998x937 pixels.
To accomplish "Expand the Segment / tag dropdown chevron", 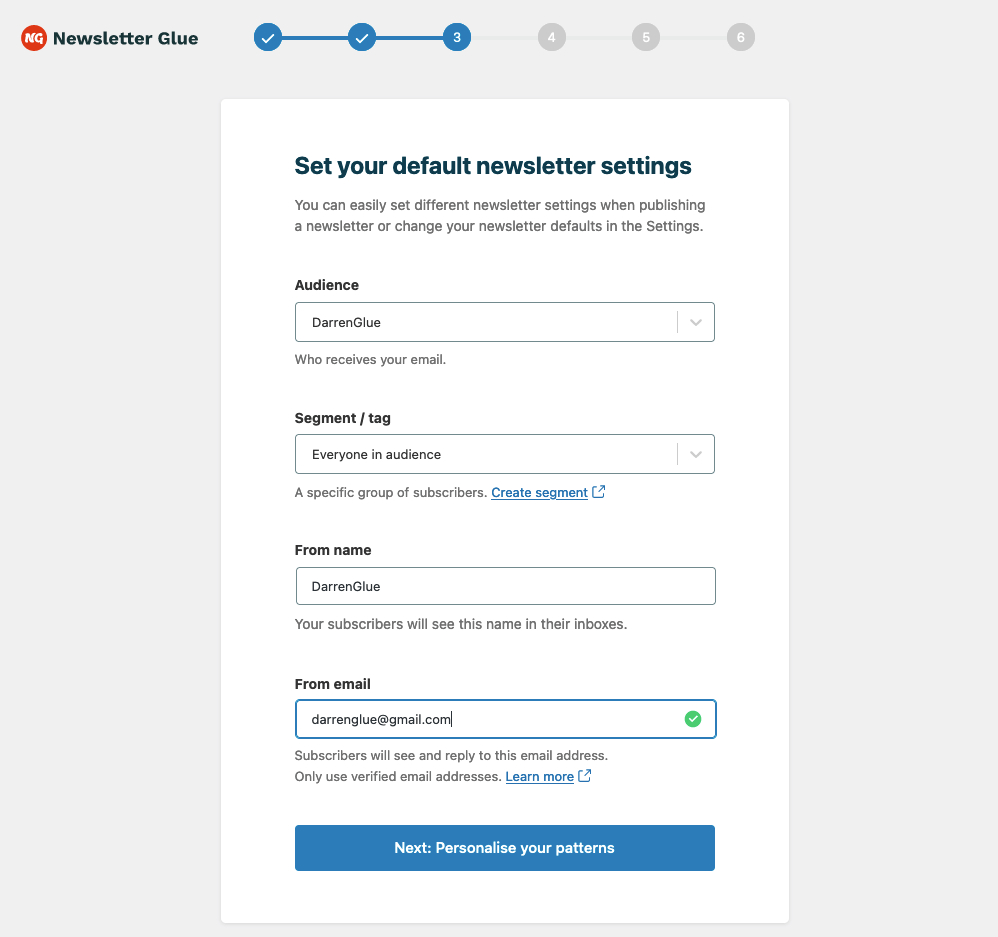I will (696, 454).
